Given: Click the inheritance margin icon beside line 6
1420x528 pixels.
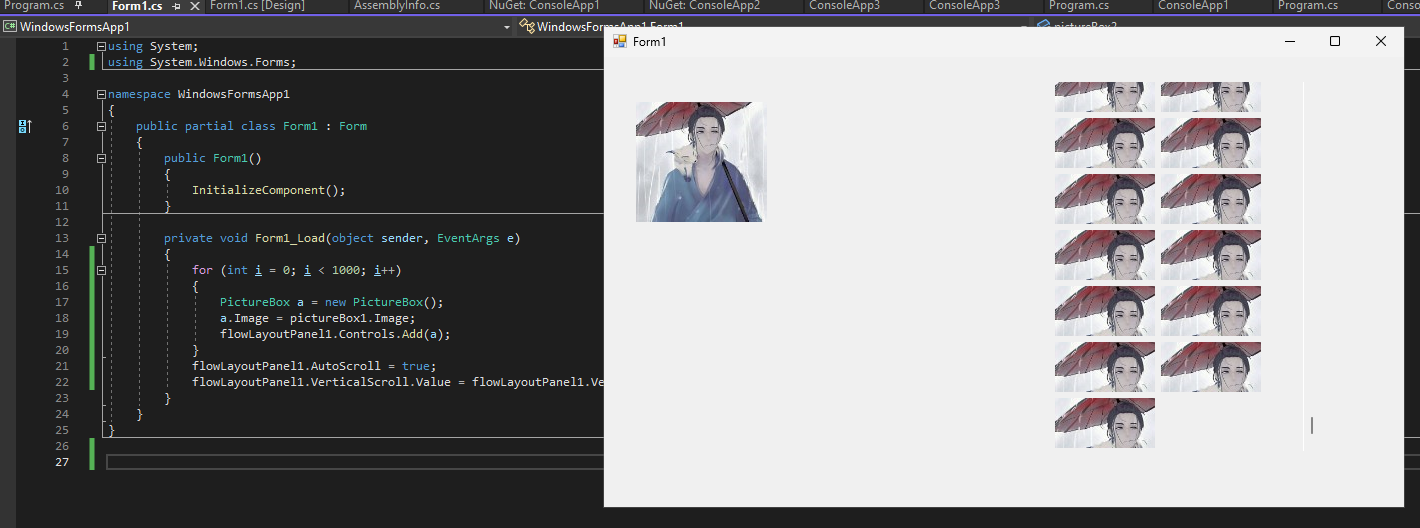Looking at the screenshot, I should (25, 126).
